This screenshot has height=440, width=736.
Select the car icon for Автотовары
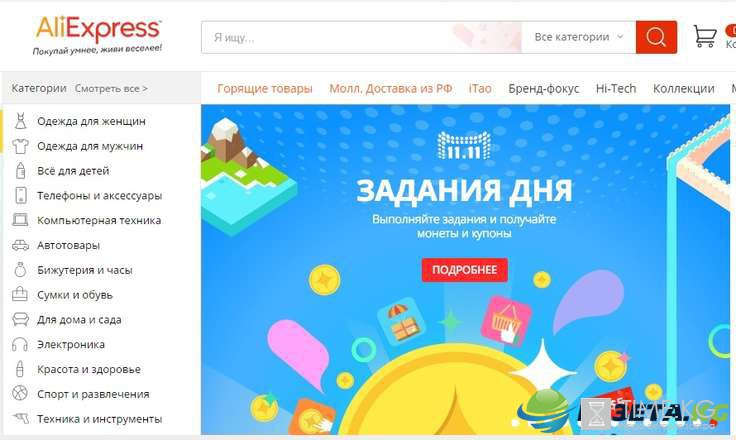tap(20, 245)
